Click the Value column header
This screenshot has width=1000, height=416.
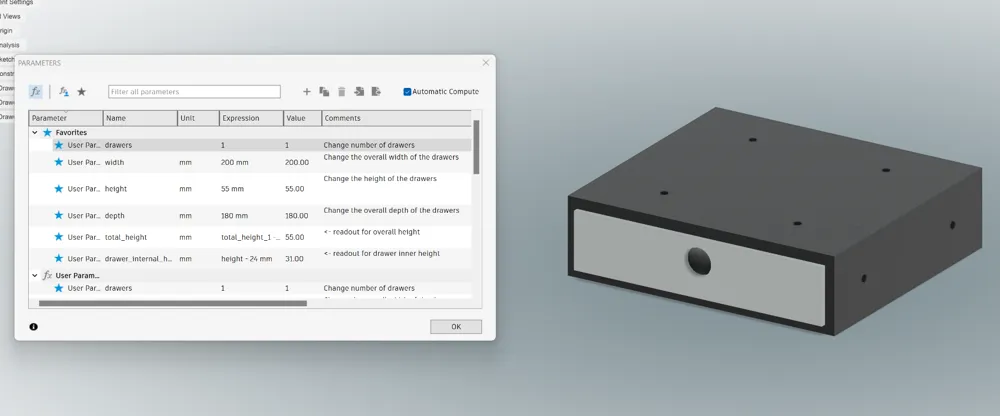pyautogui.click(x=302, y=118)
